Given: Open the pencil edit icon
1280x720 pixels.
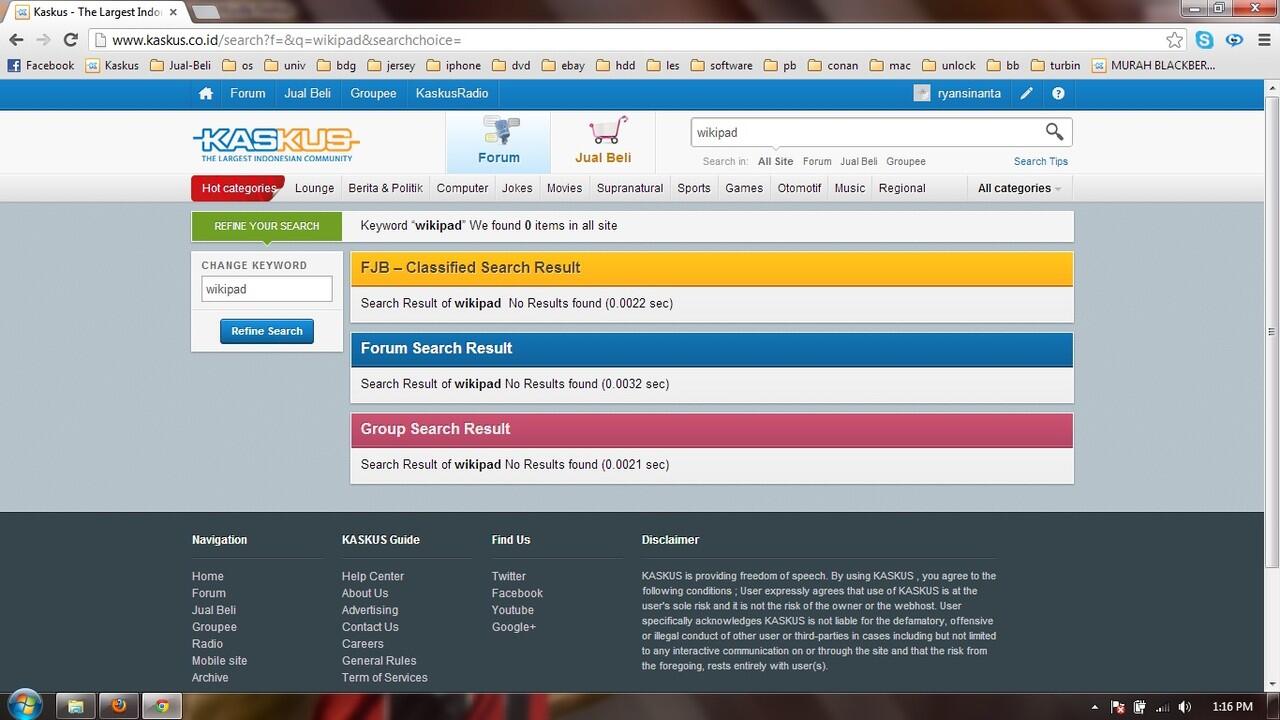Looking at the screenshot, I should [1026, 93].
